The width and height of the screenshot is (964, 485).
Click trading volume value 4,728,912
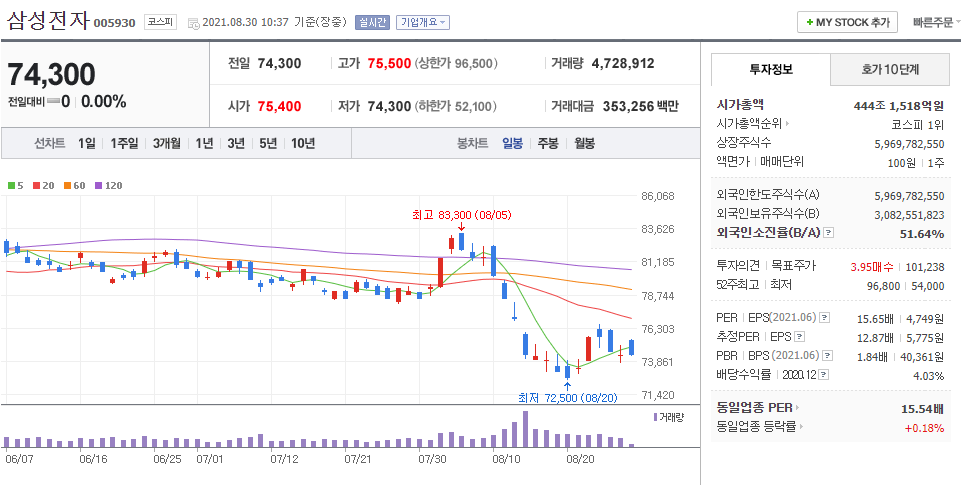tap(623, 63)
